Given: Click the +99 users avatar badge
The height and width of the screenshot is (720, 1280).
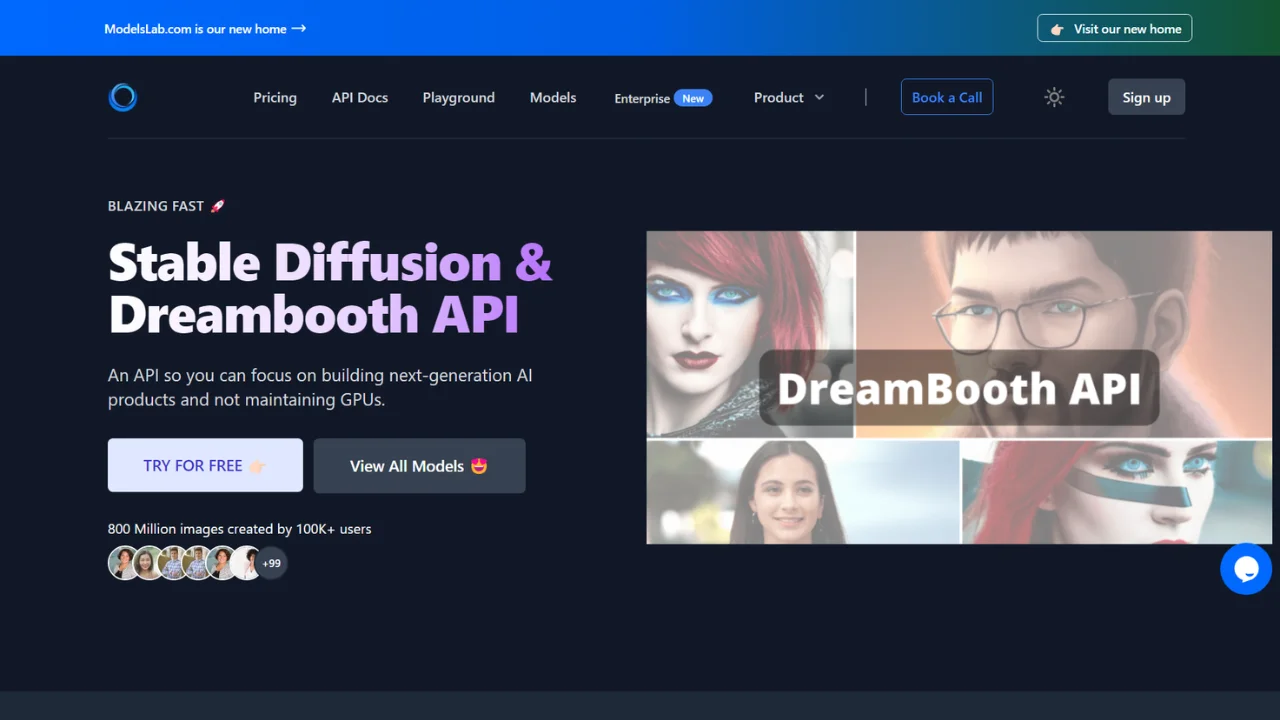Looking at the screenshot, I should click(x=271, y=562).
